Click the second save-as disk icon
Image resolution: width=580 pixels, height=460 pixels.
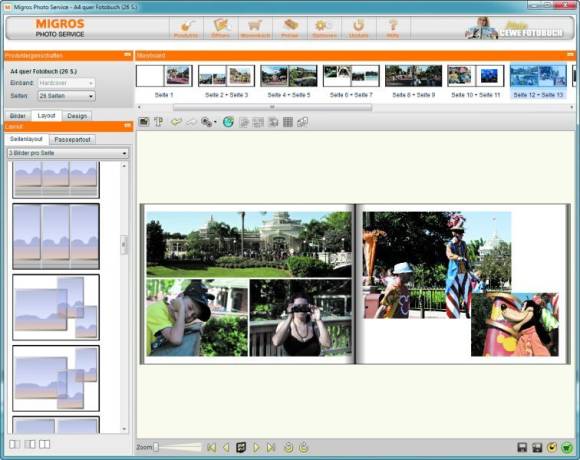tap(537, 447)
